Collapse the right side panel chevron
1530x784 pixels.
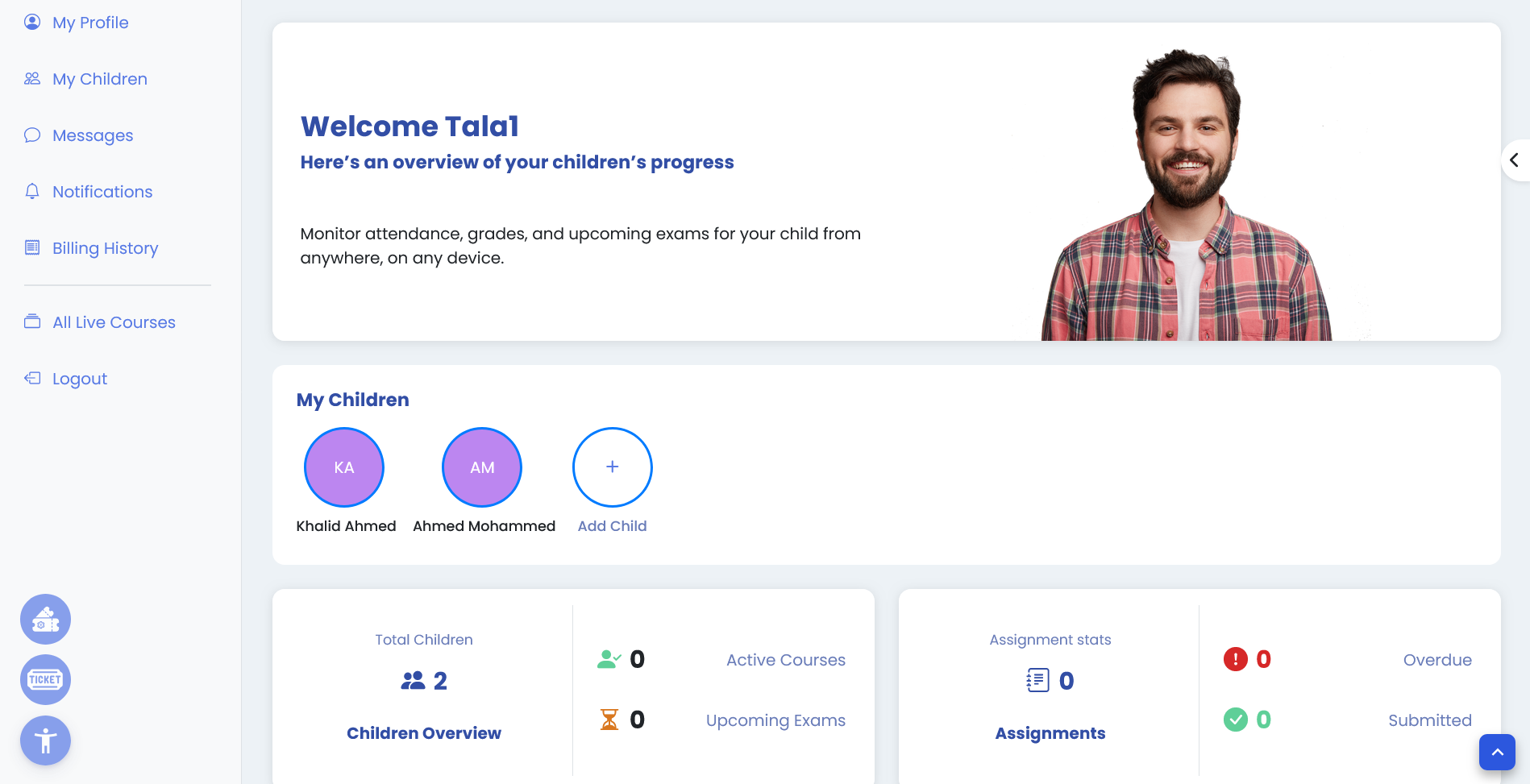(1515, 160)
